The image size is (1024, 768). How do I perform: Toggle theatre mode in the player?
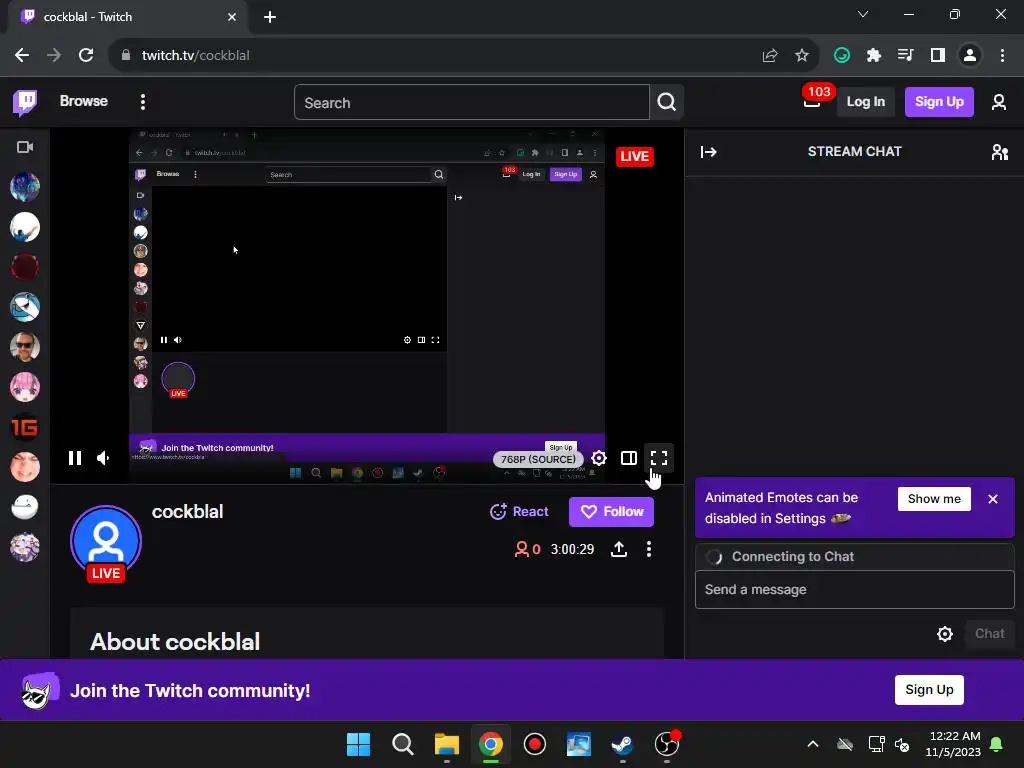point(628,458)
